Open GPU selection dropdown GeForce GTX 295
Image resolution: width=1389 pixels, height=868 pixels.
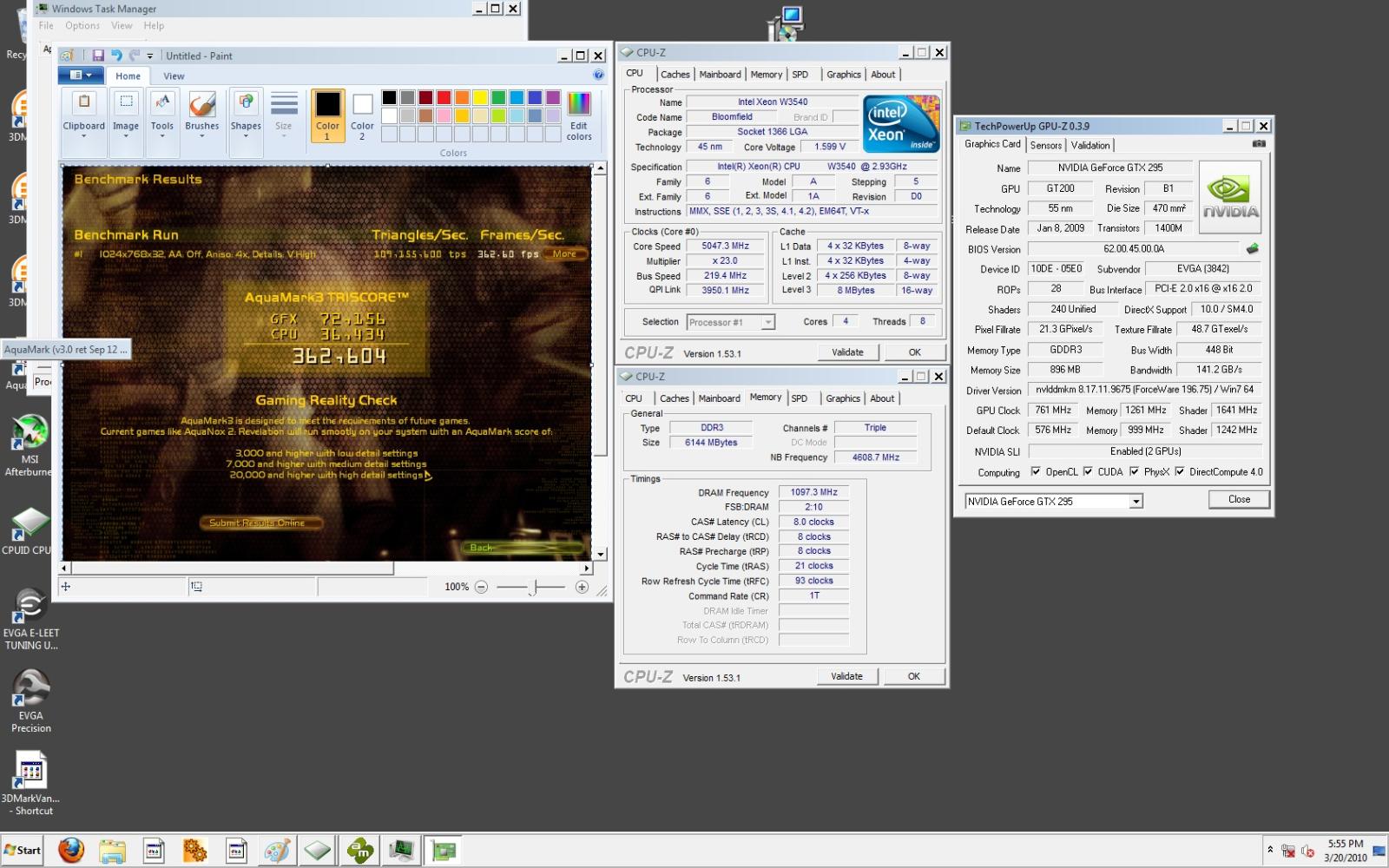pos(1054,502)
